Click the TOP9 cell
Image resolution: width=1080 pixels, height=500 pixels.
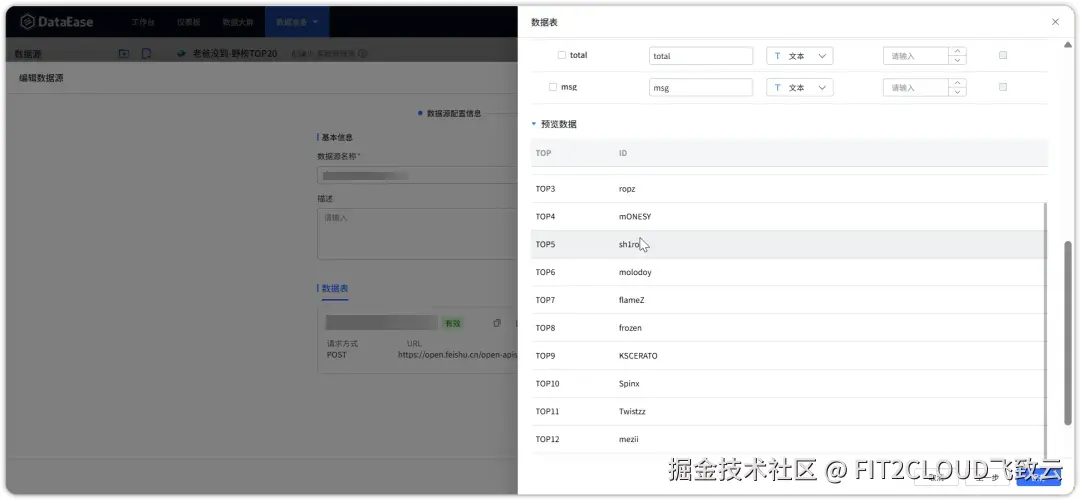point(545,356)
